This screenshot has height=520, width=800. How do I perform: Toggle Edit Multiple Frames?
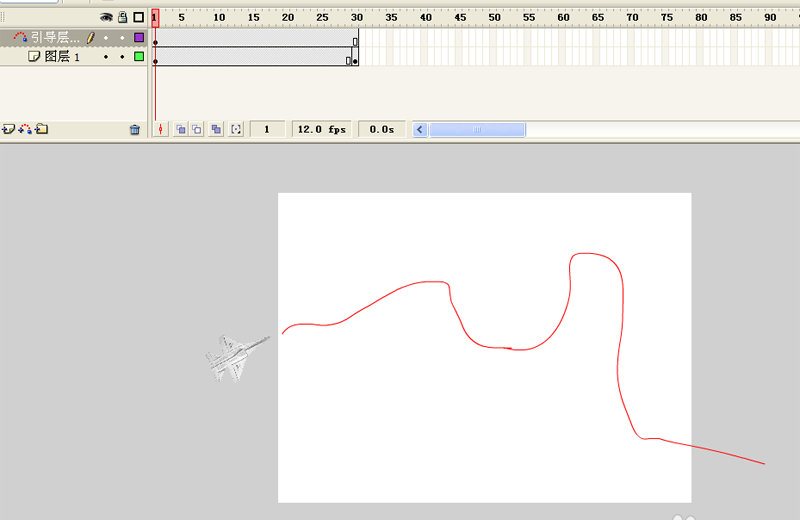click(x=216, y=130)
